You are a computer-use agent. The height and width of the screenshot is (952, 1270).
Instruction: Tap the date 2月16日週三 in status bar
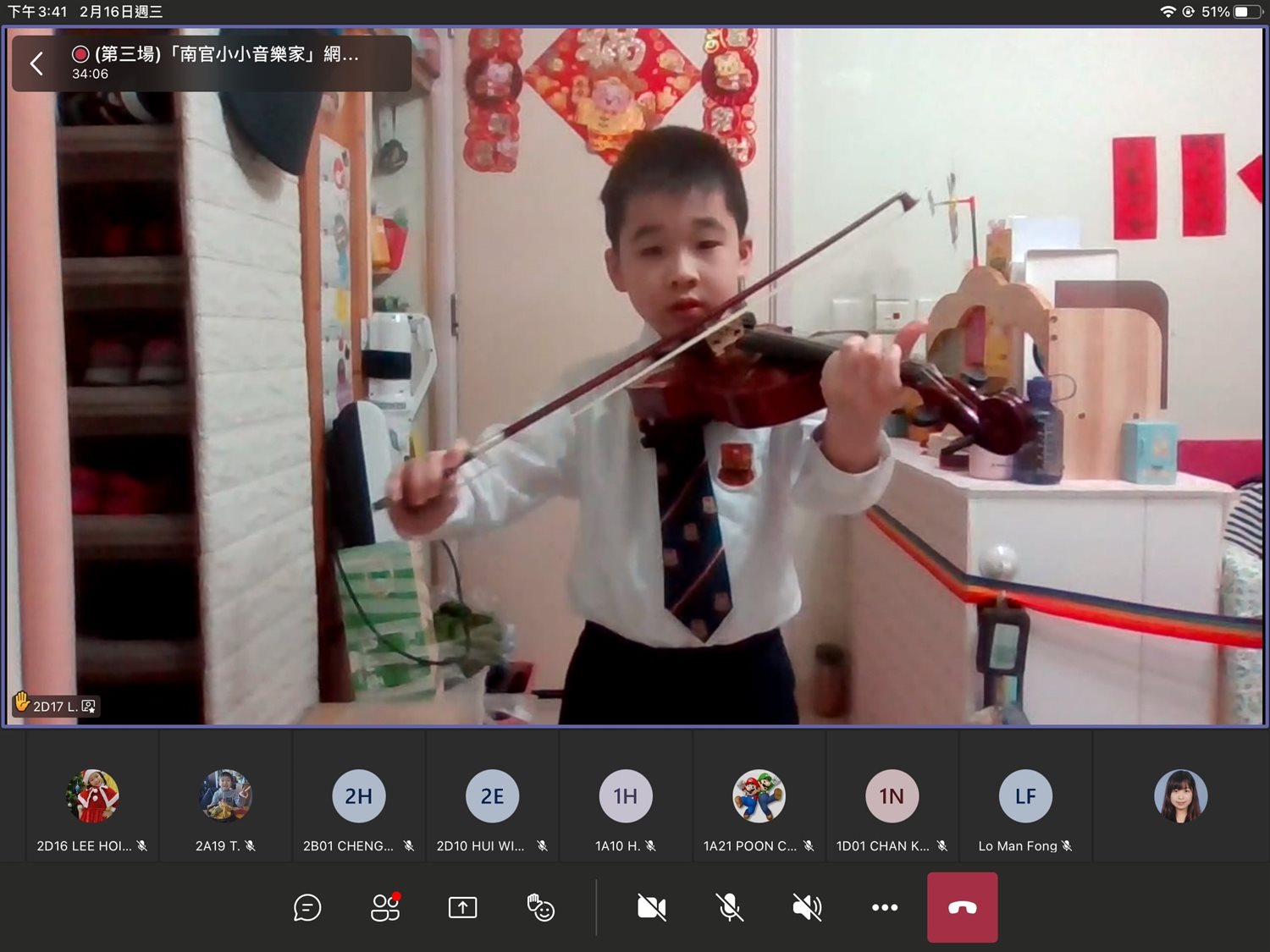tap(121, 12)
